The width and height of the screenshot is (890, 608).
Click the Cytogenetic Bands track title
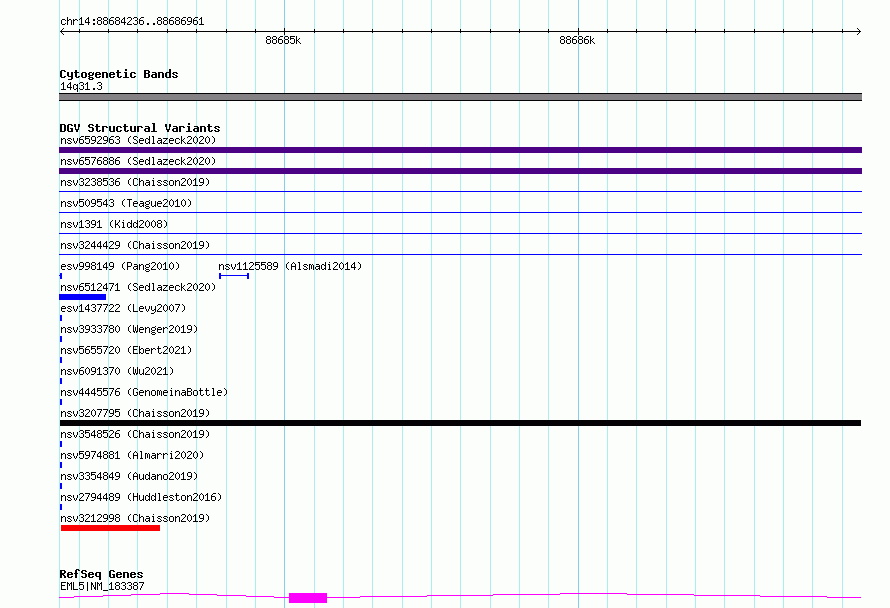click(x=119, y=74)
